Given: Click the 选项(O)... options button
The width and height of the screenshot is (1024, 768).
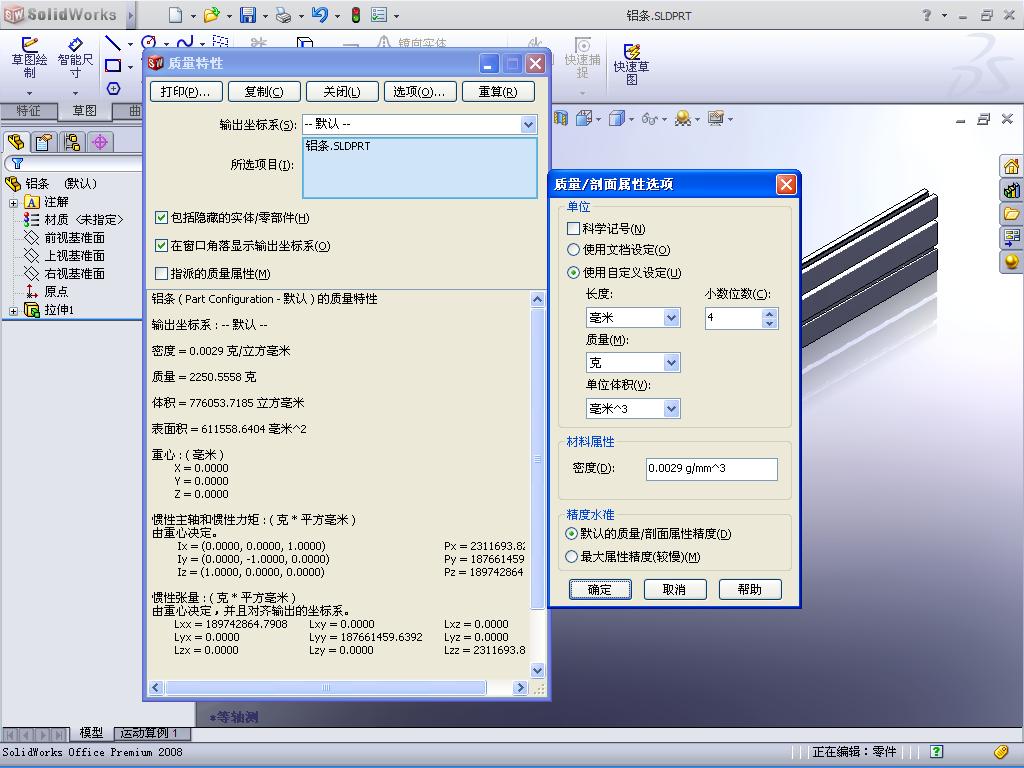Looking at the screenshot, I should (420, 91).
